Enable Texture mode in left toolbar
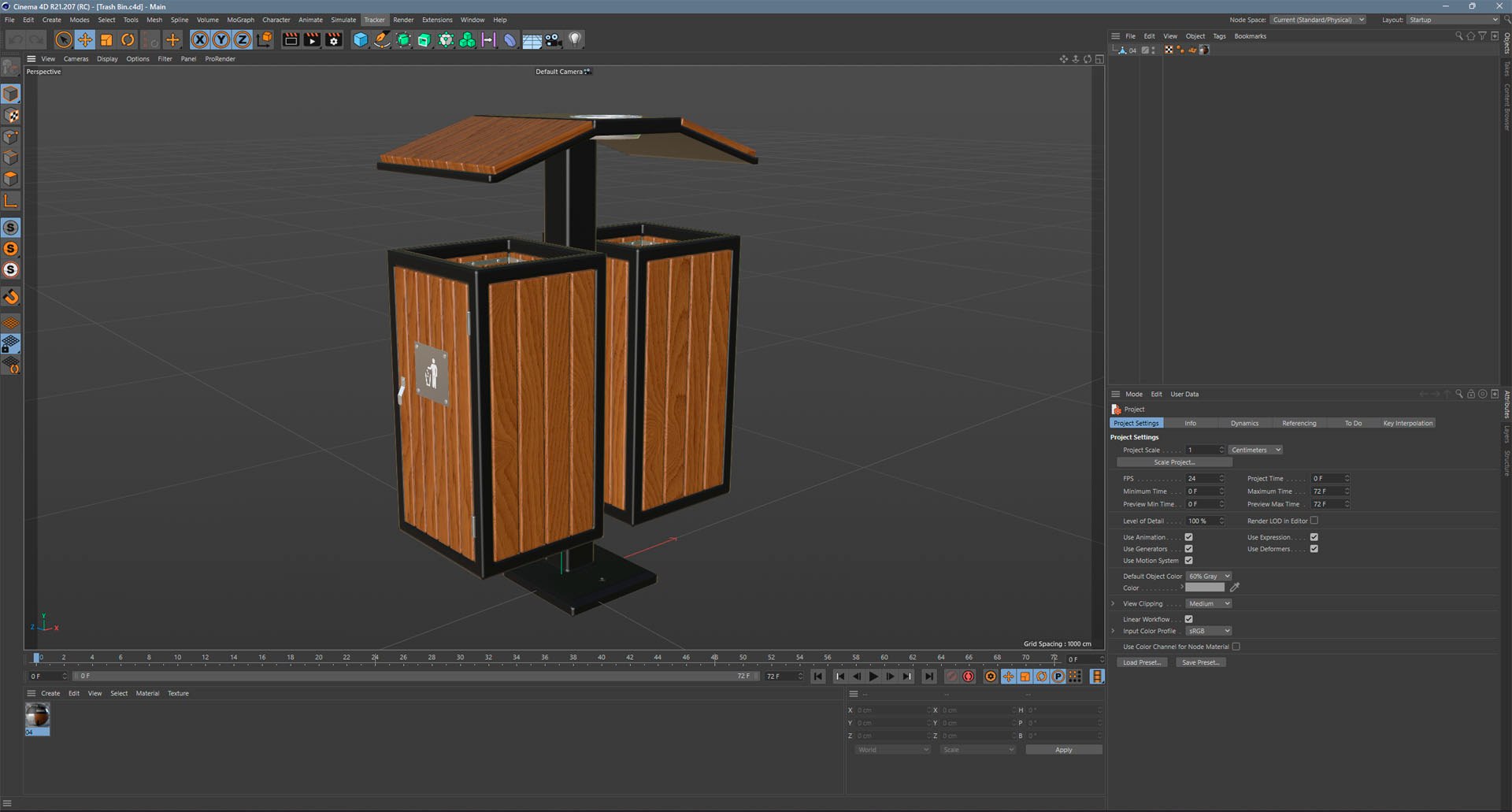The height and width of the screenshot is (812, 1512). tap(11, 116)
